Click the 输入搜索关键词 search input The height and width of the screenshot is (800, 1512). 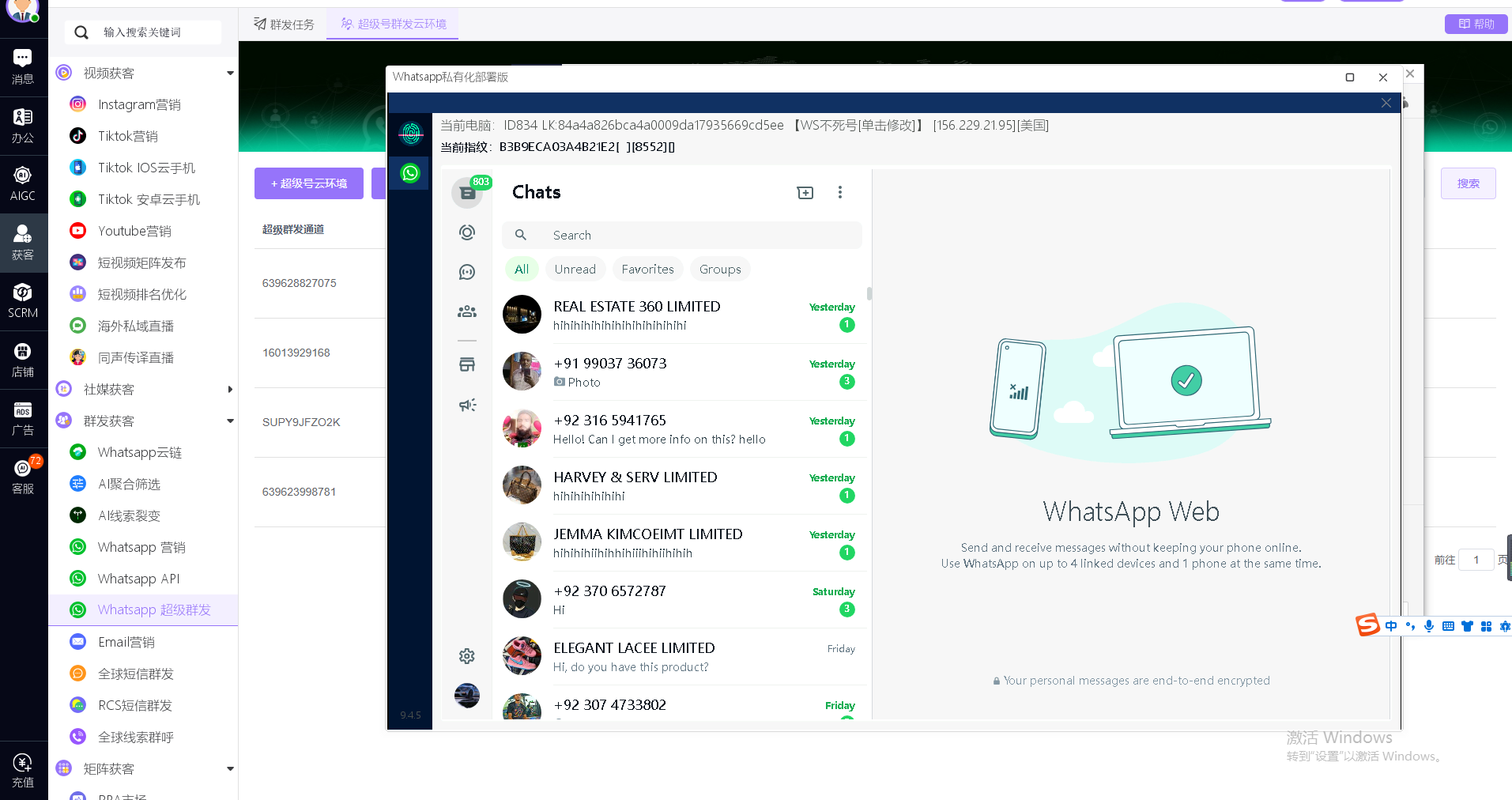[x=142, y=32]
